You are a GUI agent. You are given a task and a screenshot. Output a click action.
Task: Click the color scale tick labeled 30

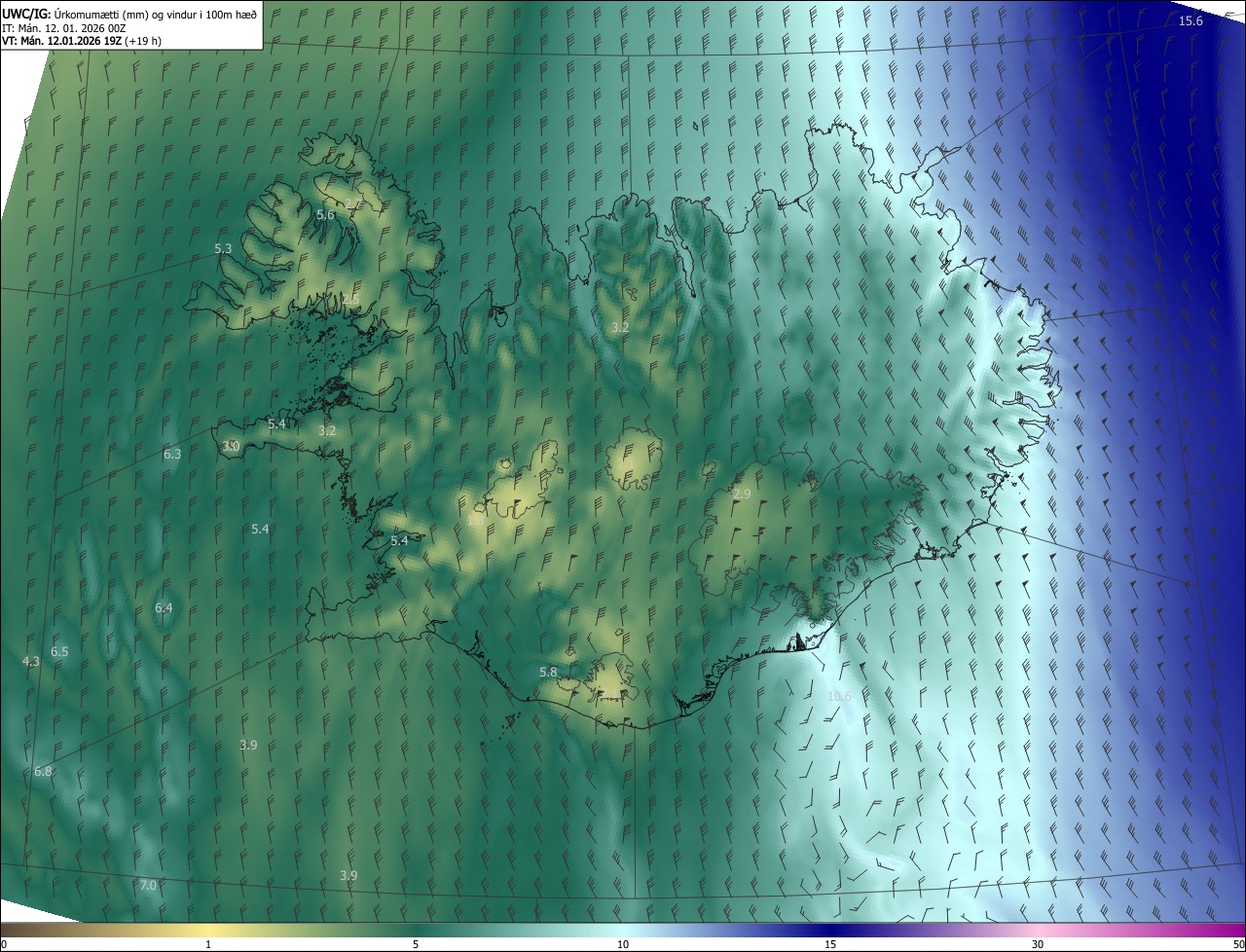(1038, 945)
